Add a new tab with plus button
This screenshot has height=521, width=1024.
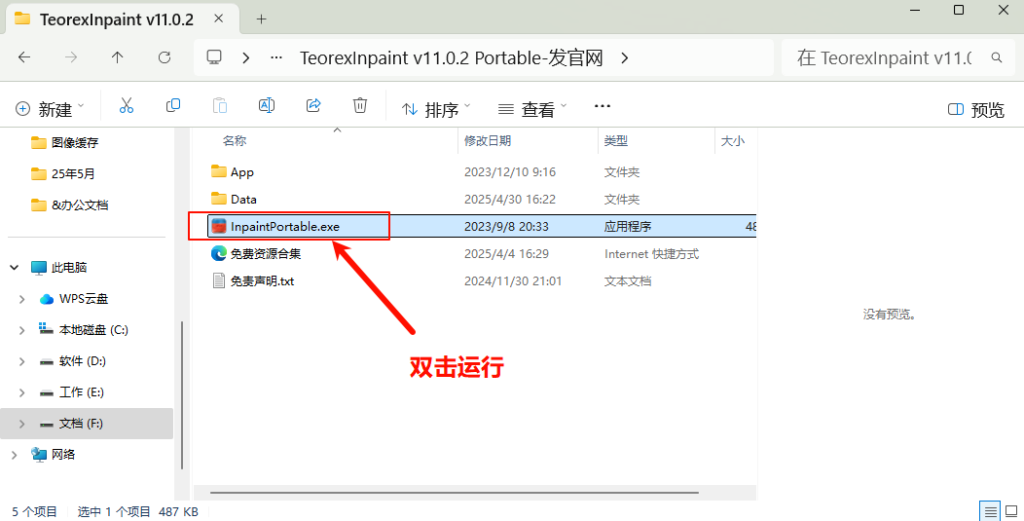pos(261,19)
